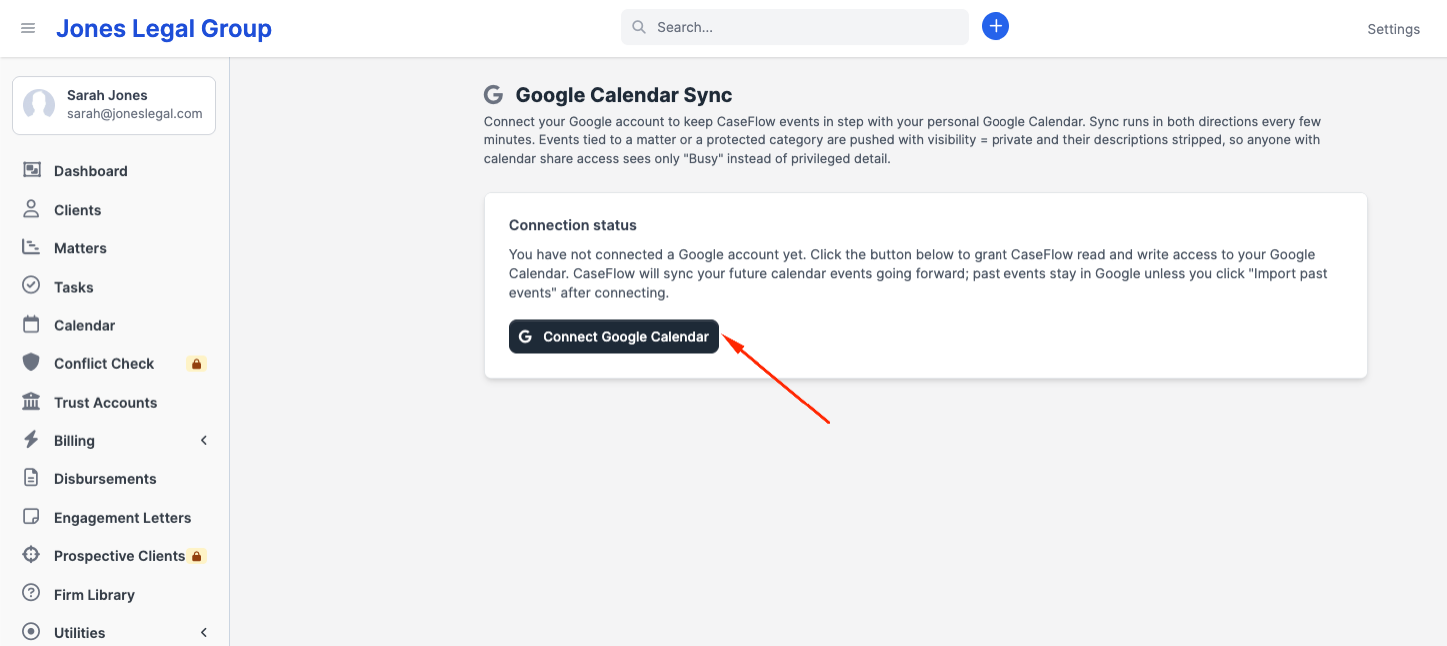Open the Matters chart icon
Viewport: 1447px width, 646px height.
click(32, 248)
